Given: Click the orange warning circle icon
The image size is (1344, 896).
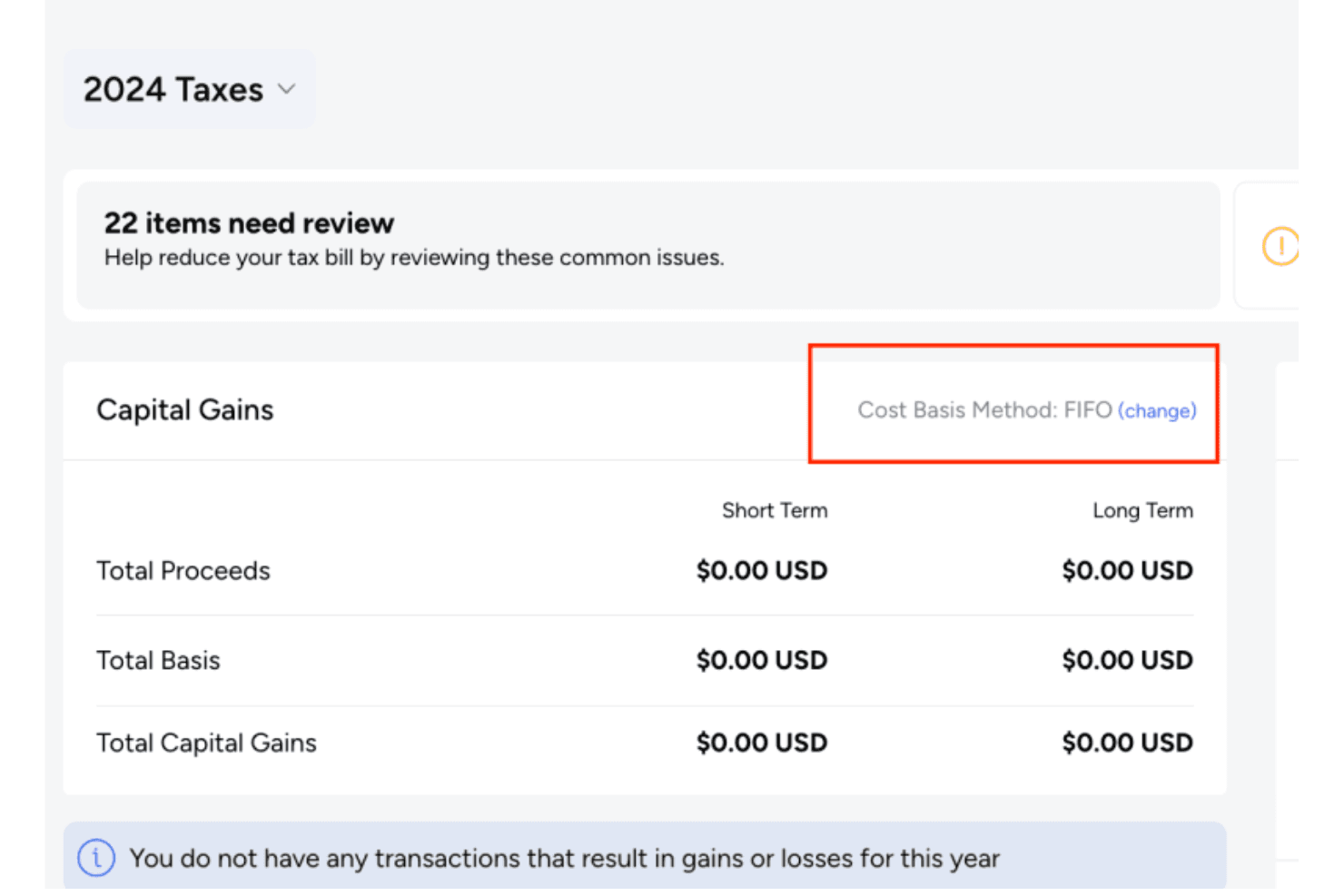Looking at the screenshot, I should pyautogui.click(x=1280, y=245).
